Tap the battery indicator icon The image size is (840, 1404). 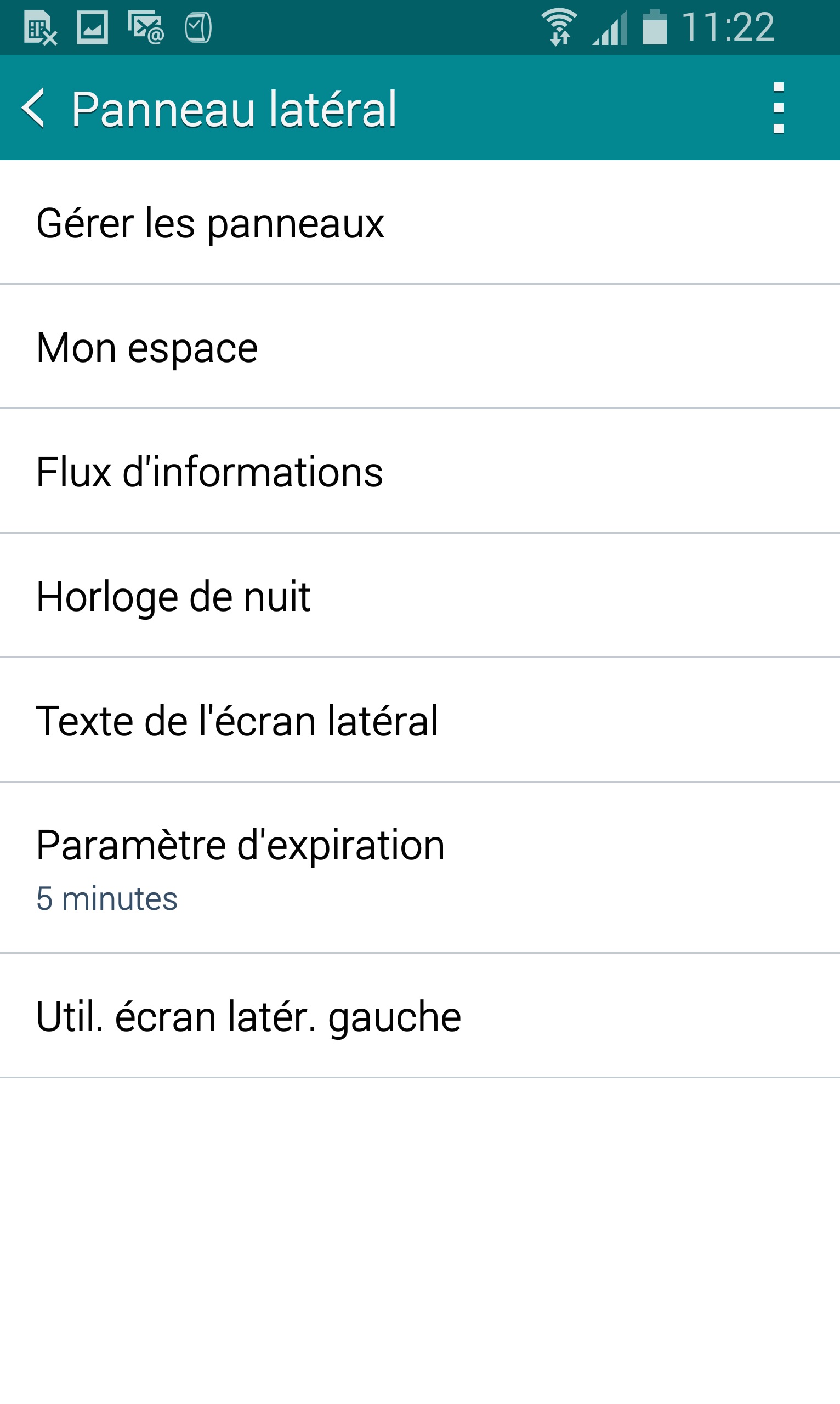[654, 27]
